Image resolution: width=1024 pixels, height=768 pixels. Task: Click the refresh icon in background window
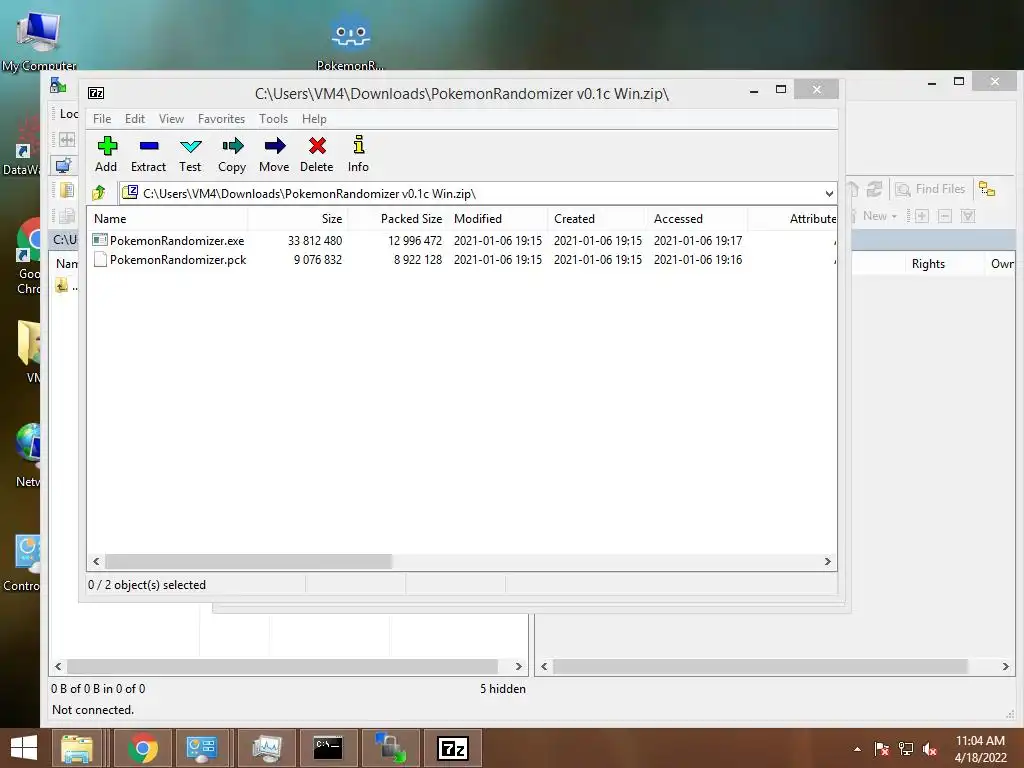[874, 189]
